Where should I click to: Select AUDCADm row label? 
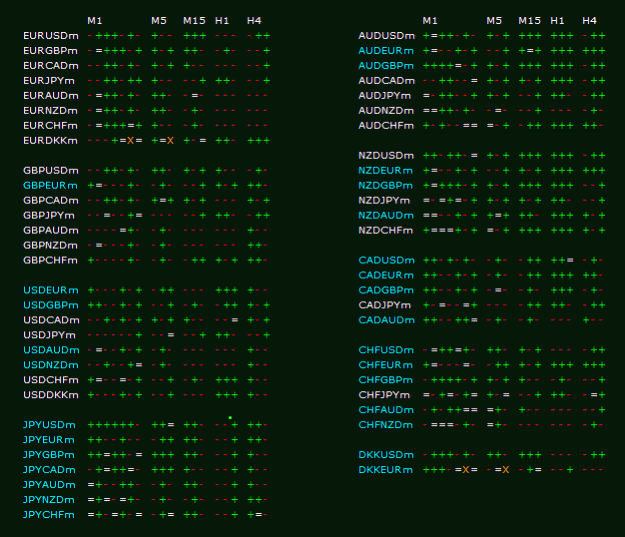coord(386,81)
